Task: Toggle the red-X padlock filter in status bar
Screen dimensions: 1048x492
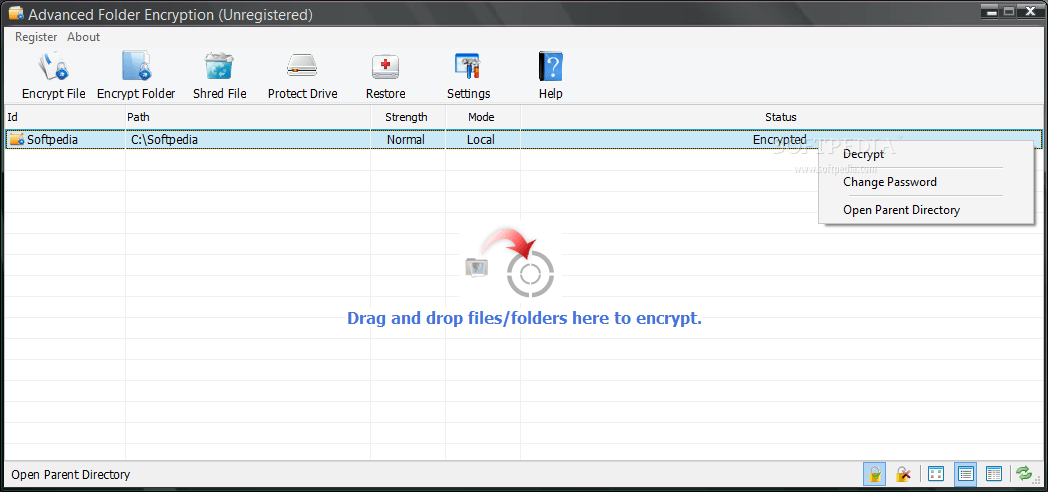Action: [x=903, y=474]
